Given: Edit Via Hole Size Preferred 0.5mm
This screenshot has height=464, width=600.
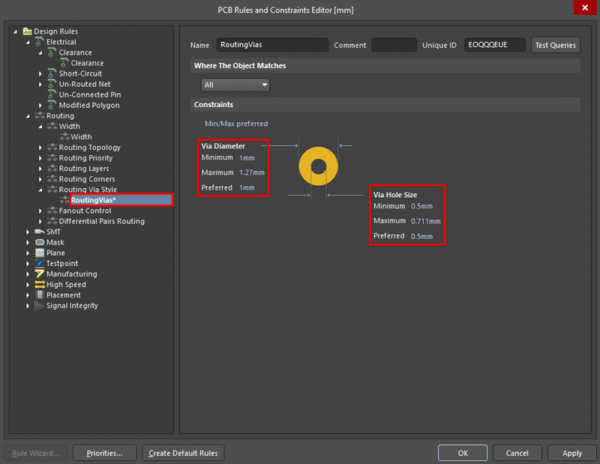Looking at the screenshot, I should (422, 236).
